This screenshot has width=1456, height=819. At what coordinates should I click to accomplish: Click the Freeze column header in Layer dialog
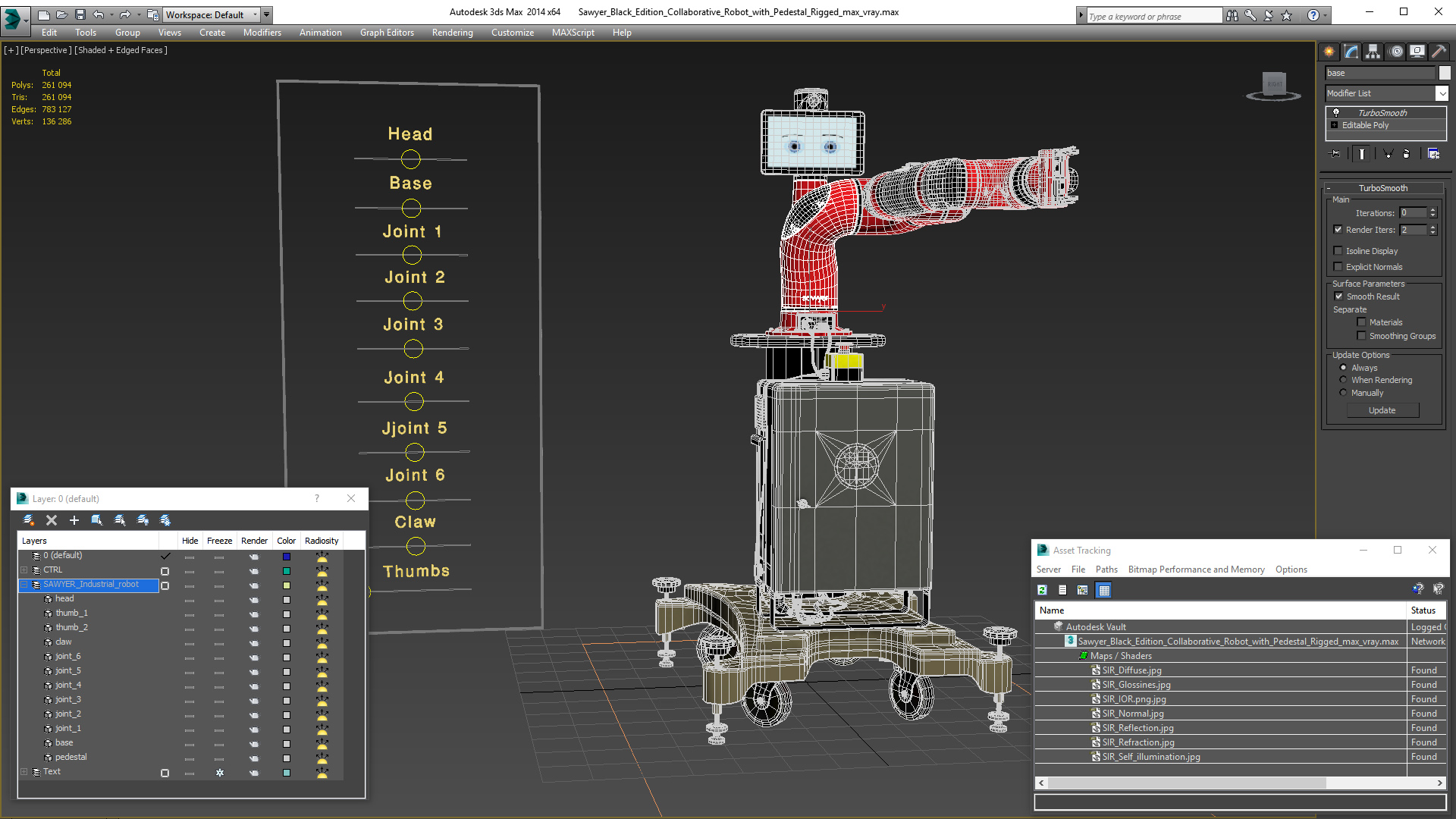219,541
